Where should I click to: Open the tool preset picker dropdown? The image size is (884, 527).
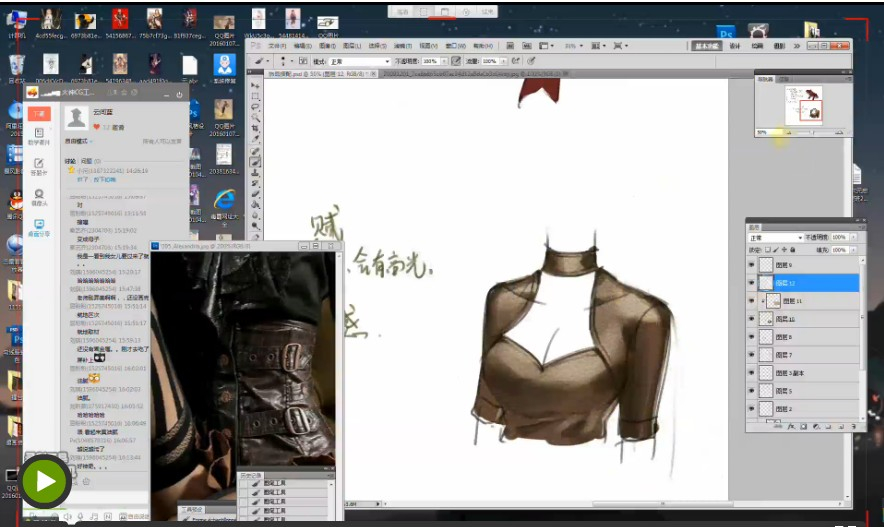[x=268, y=61]
